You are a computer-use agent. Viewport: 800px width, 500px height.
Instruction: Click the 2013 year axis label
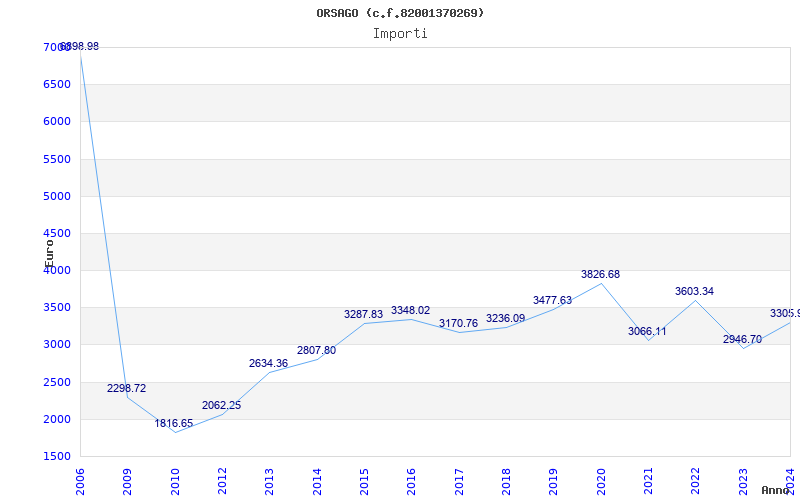(269, 482)
